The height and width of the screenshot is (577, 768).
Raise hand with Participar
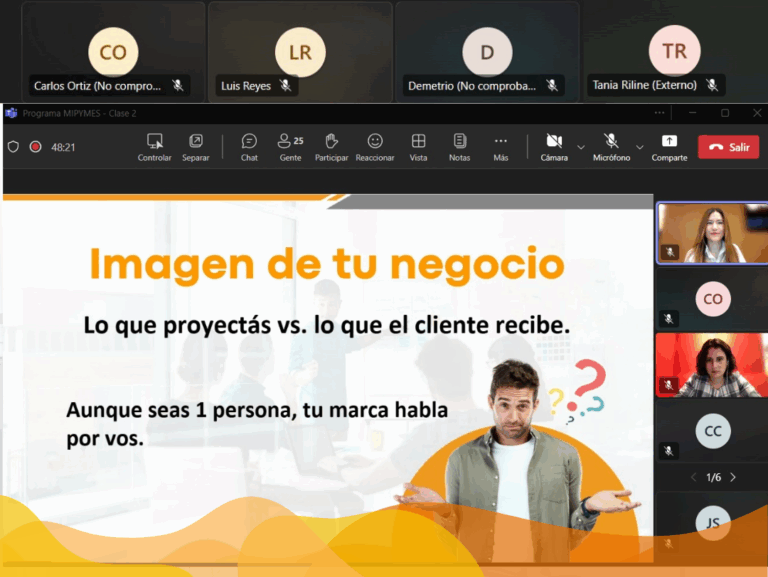pyautogui.click(x=331, y=147)
